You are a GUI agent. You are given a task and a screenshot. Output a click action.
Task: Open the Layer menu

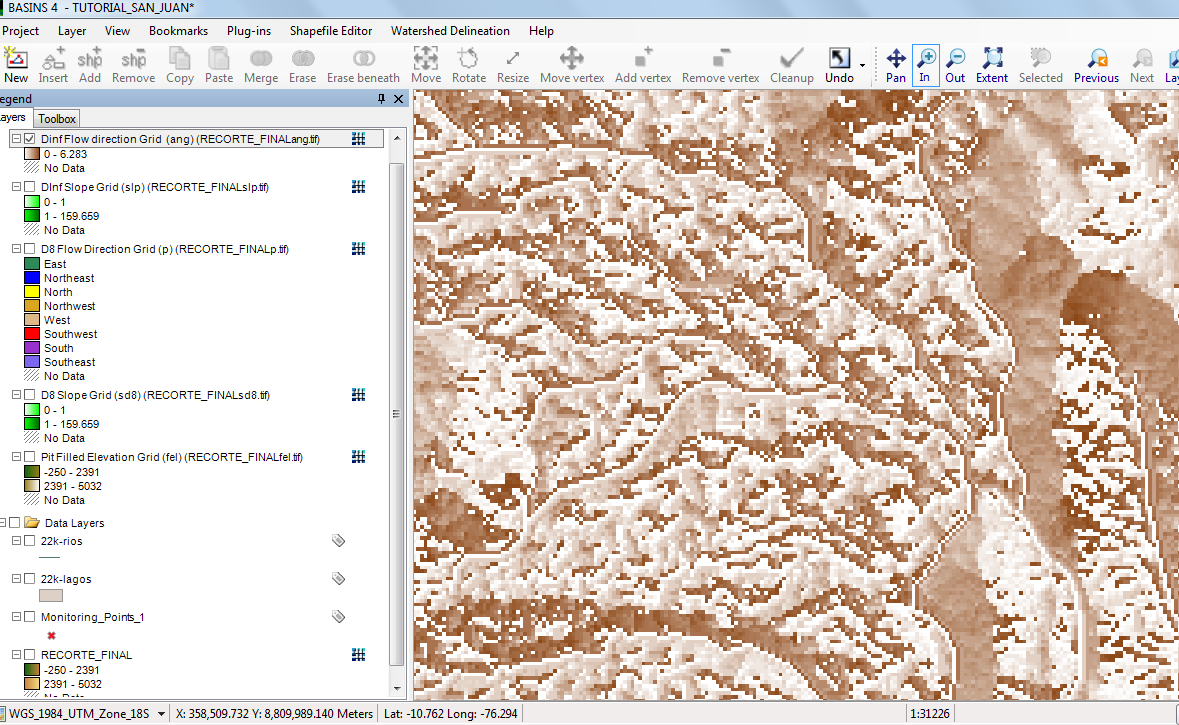[72, 31]
